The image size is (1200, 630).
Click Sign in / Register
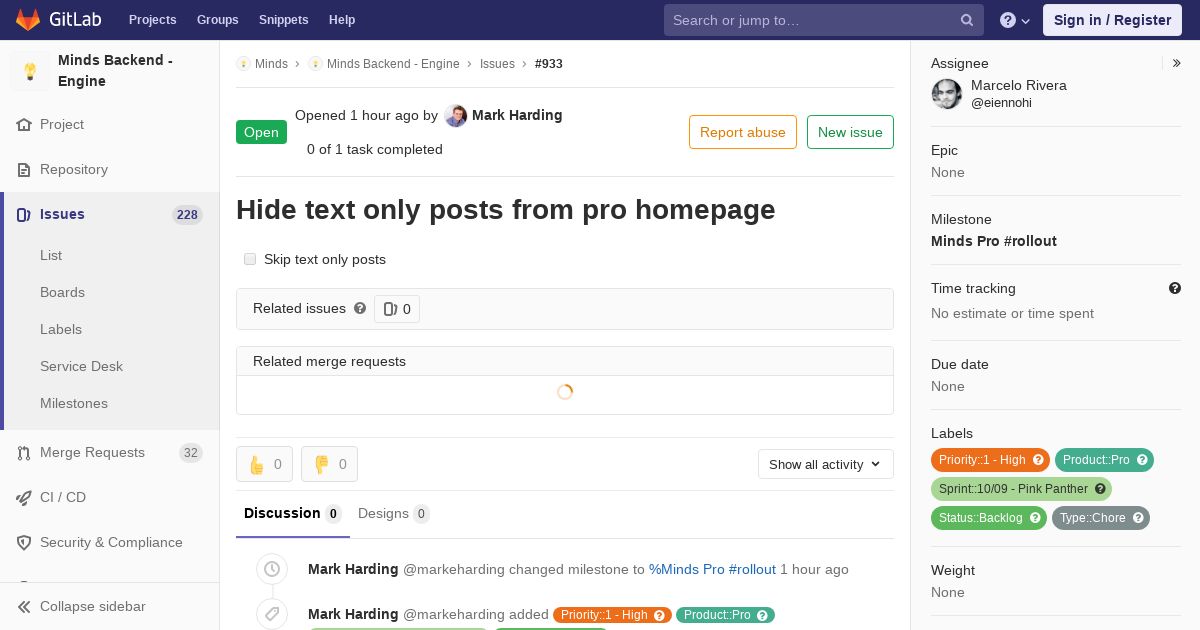click(1112, 20)
